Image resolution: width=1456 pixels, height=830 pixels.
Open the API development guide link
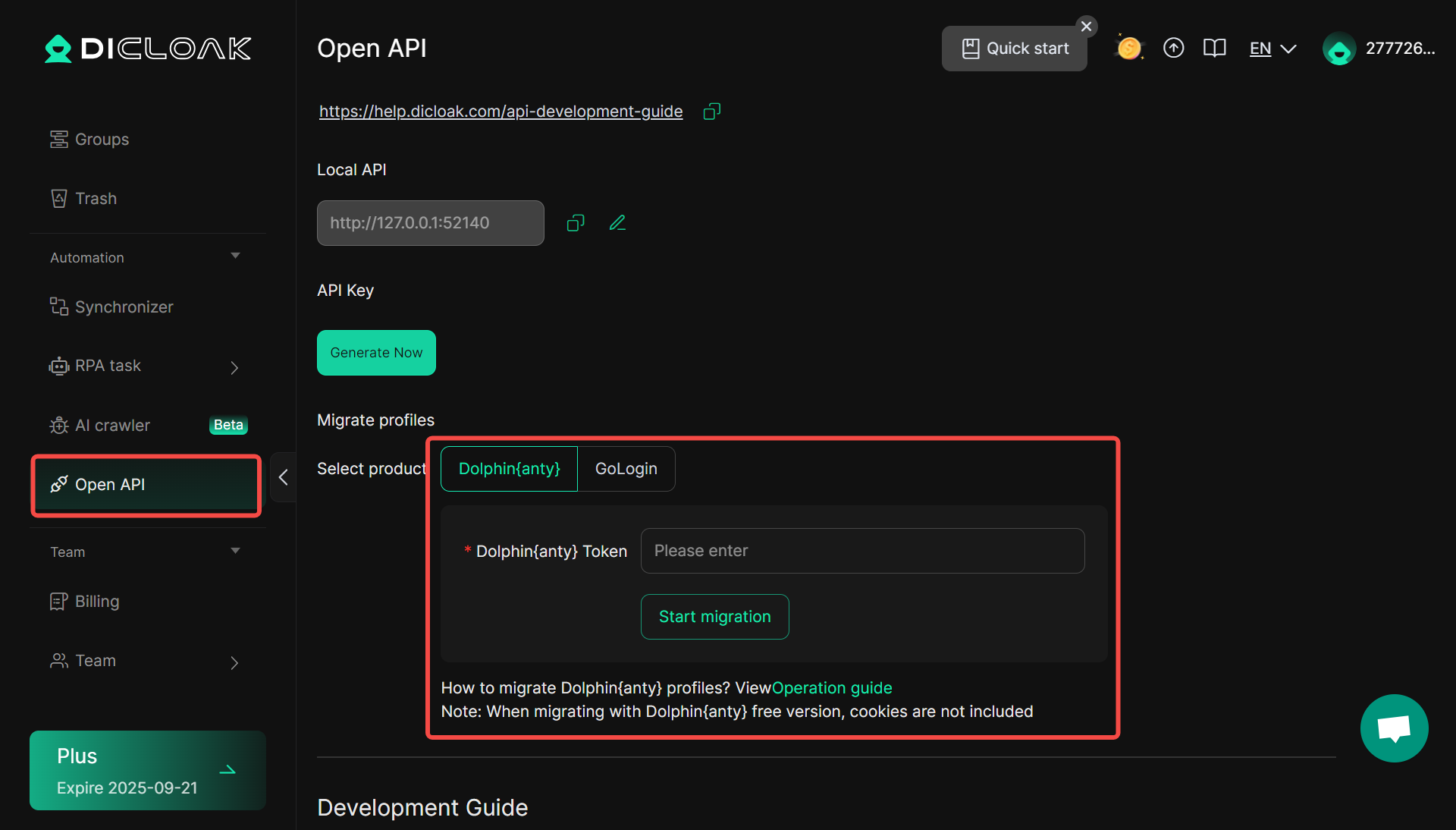(x=500, y=112)
